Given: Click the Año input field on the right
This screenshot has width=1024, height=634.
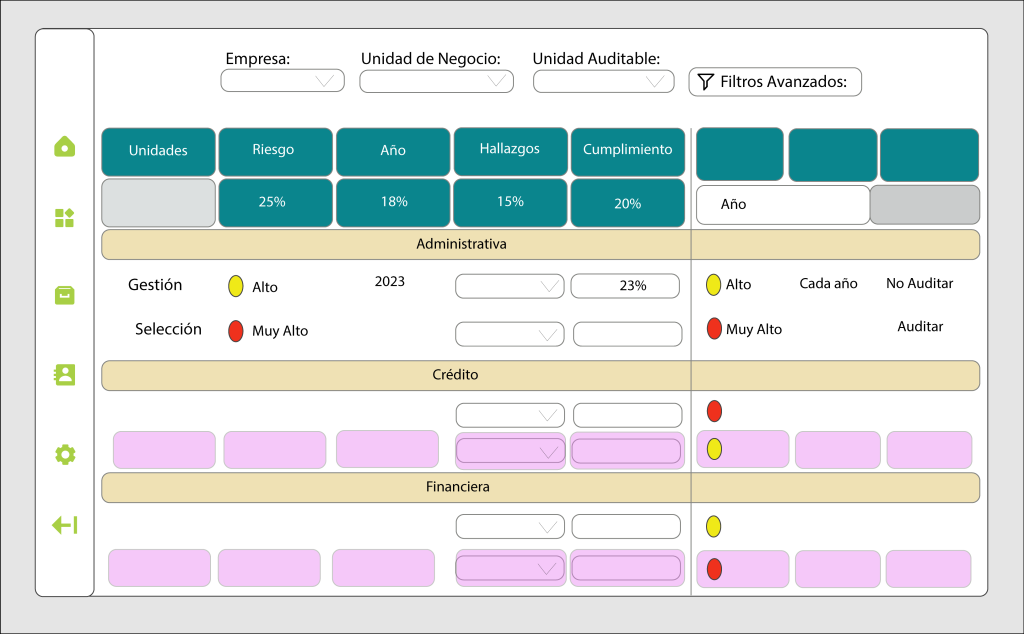Looking at the screenshot, I should tap(783, 205).
